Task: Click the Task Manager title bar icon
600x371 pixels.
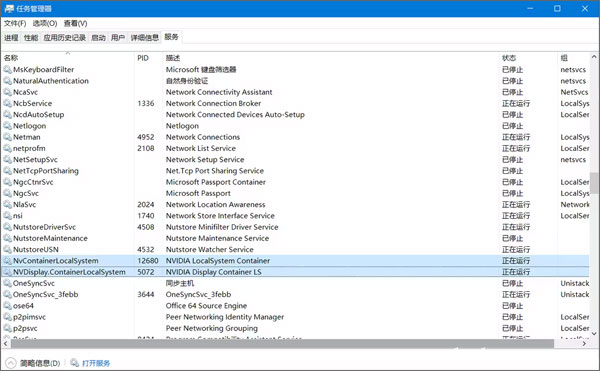Action: tap(9, 8)
